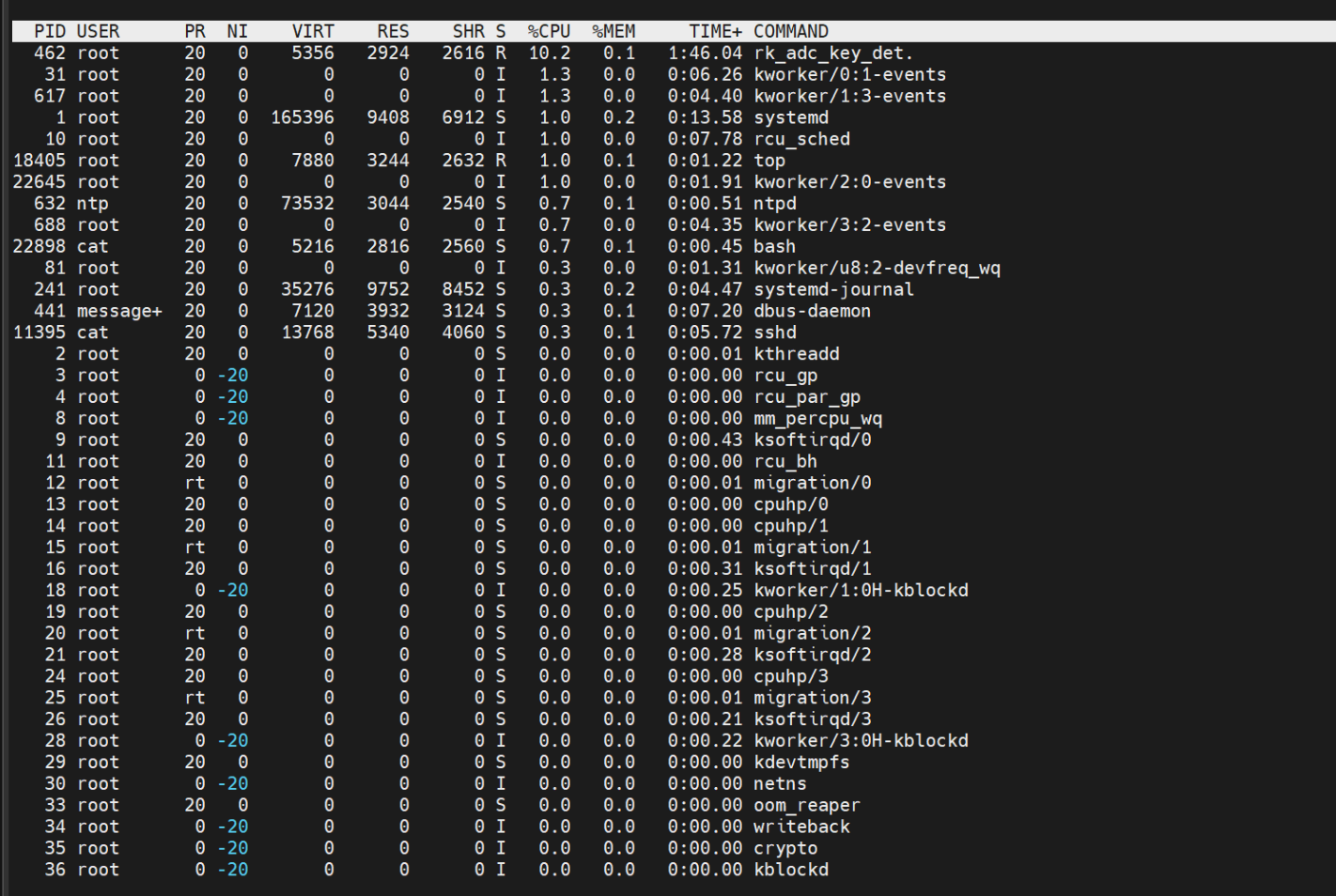1336x896 pixels.
Task: Click the USER column header
Action: coord(98,31)
